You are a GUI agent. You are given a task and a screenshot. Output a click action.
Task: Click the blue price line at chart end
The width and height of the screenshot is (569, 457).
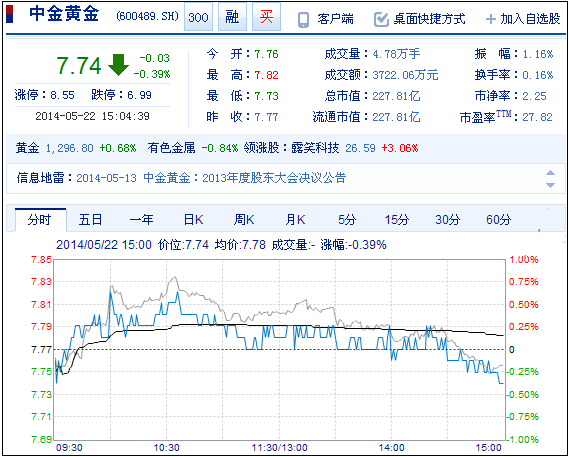click(501, 383)
